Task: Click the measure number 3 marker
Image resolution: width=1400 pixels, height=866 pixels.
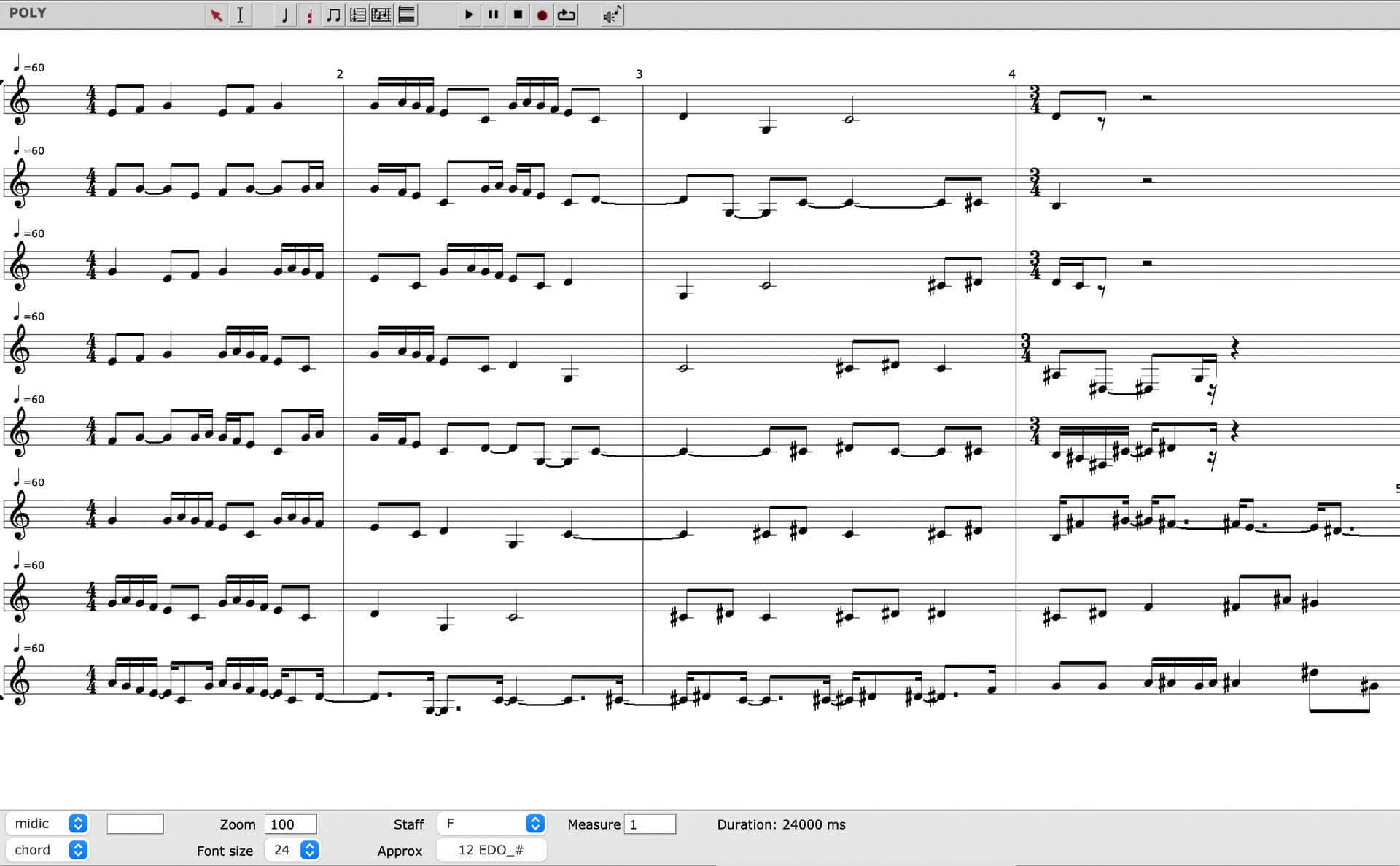Action: coord(639,74)
